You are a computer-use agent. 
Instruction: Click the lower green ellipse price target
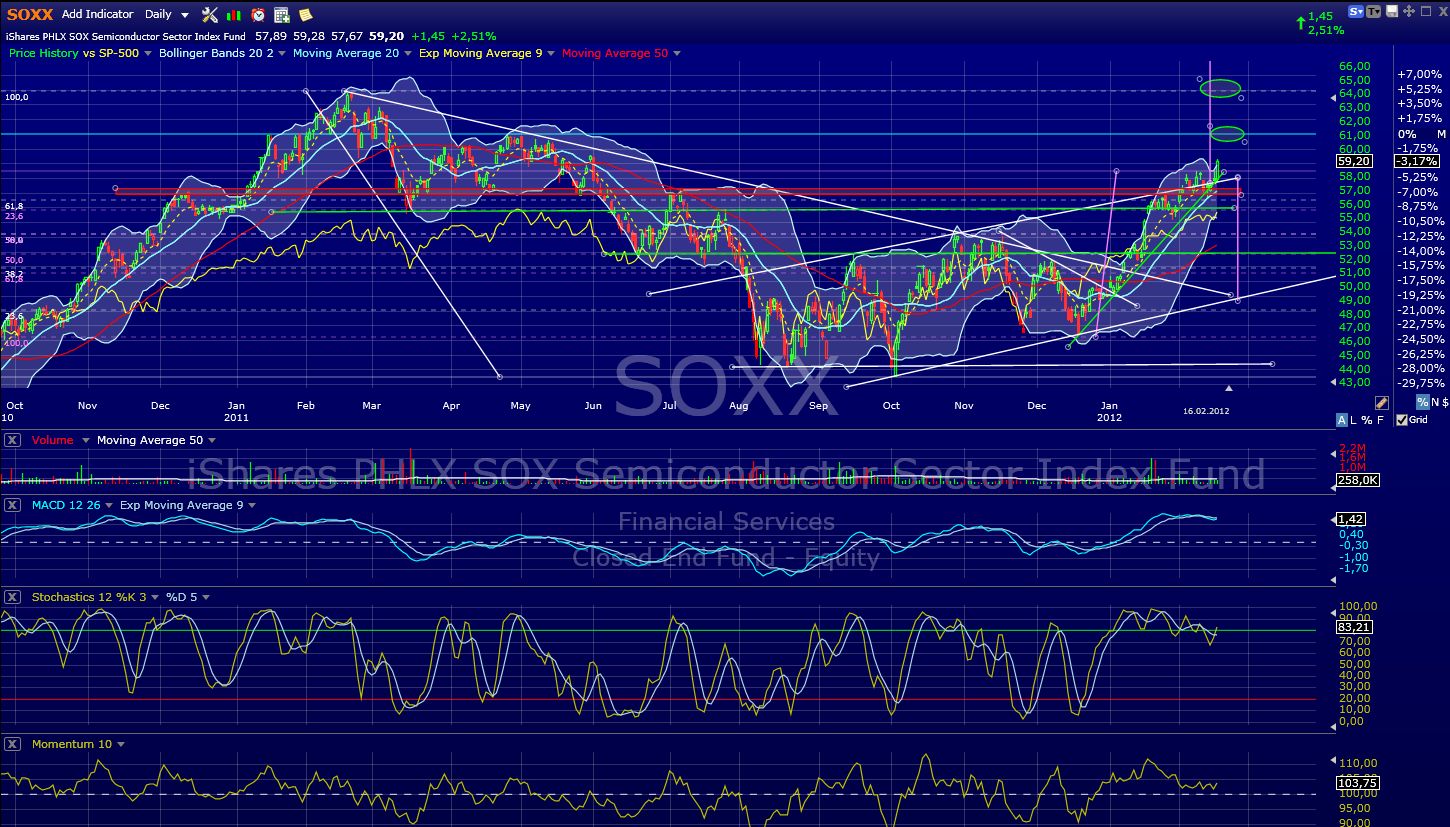pyautogui.click(x=1227, y=134)
